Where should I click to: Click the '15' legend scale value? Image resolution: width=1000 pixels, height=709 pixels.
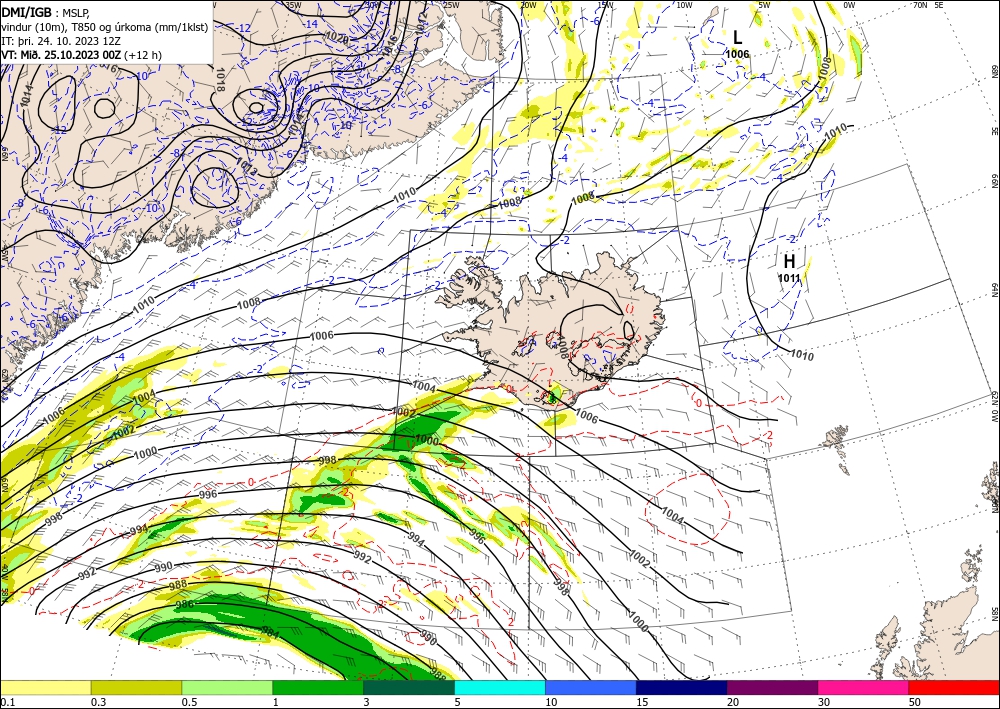pos(642,702)
